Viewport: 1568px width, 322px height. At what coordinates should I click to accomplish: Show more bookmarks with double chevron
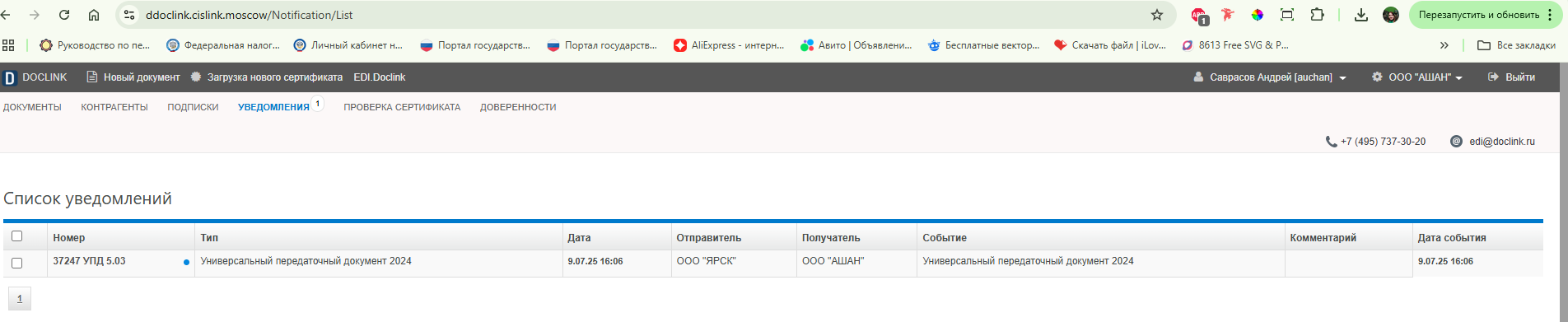(x=1444, y=45)
